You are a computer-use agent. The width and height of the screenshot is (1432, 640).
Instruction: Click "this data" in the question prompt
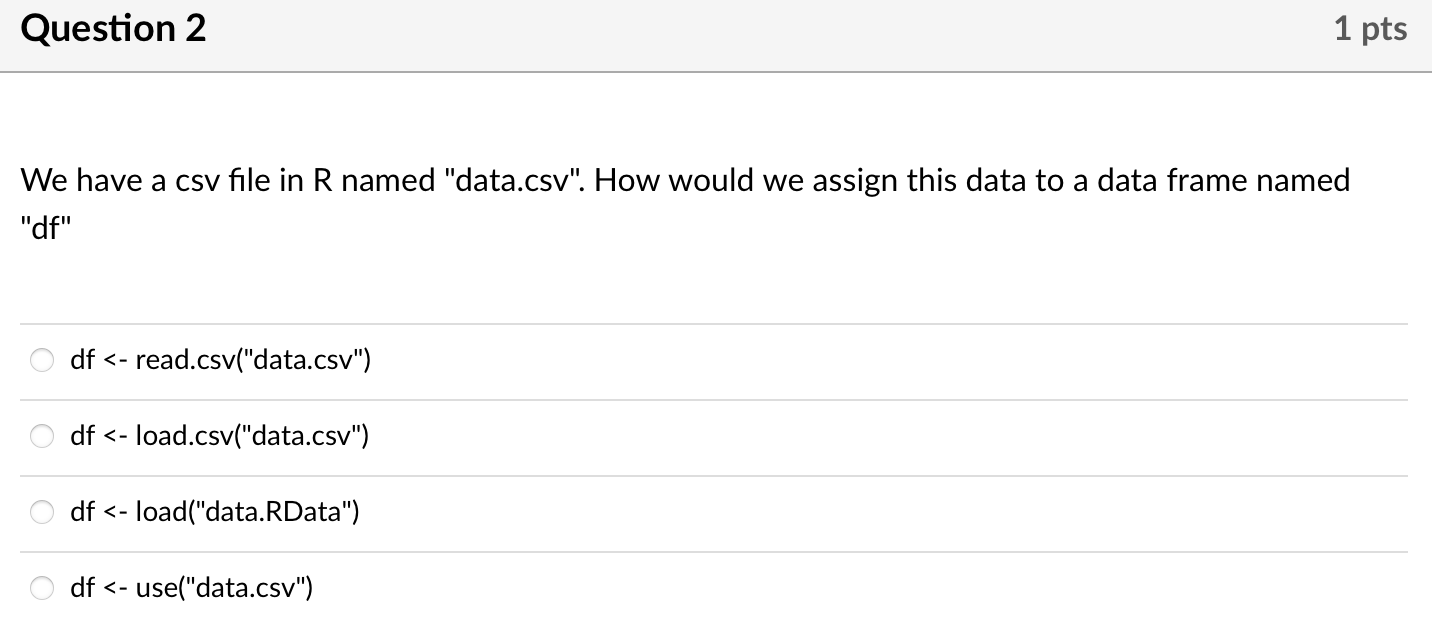click(x=957, y=181)
